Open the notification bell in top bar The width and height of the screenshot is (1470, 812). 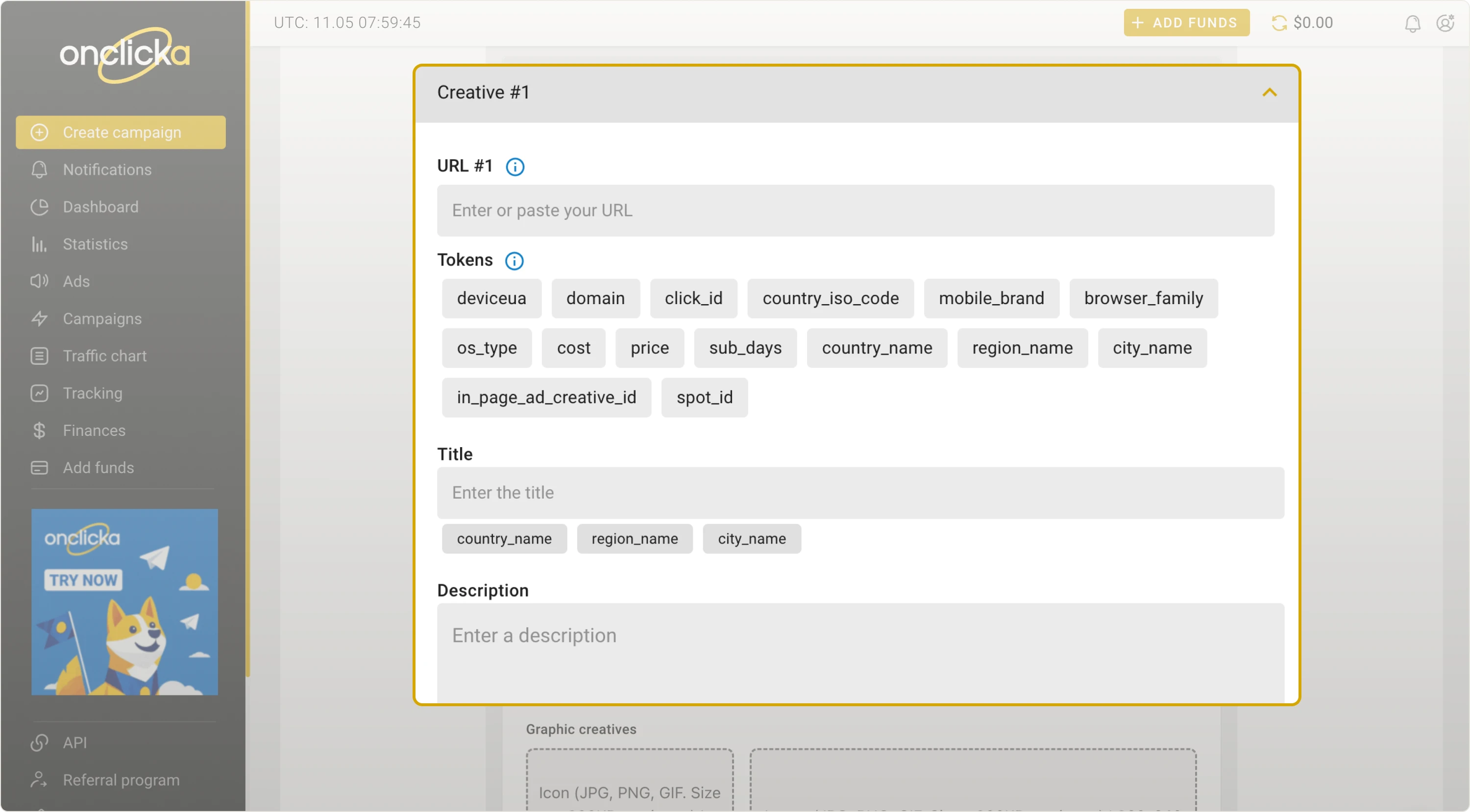(x=1412, y=24)
